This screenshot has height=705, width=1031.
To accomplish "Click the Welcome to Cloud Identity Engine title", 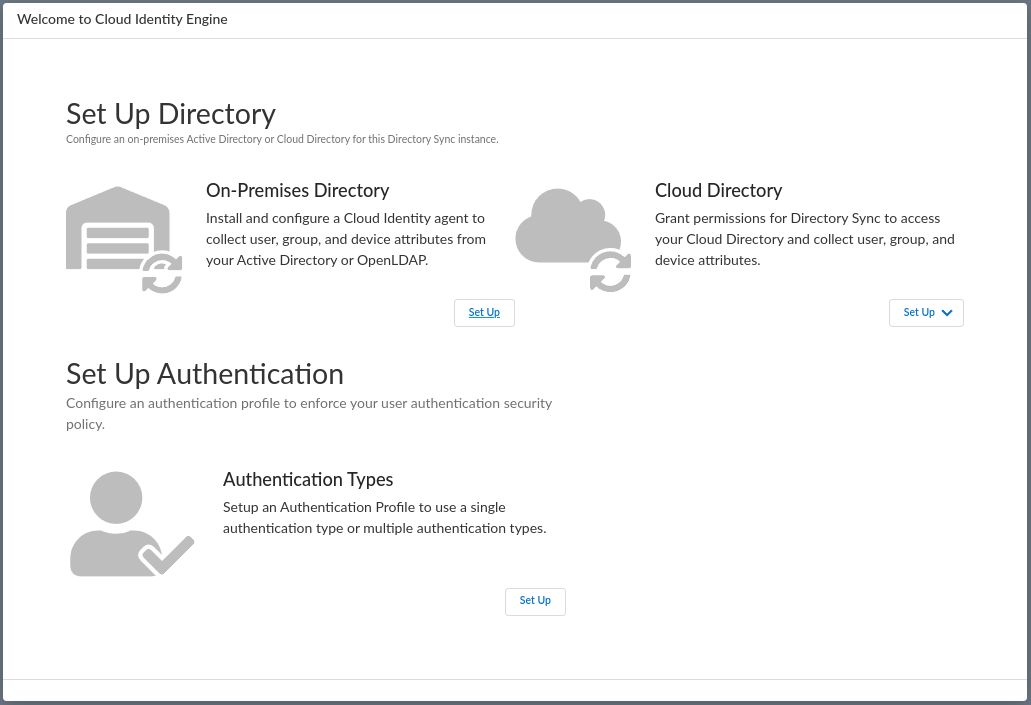I will coord(122,19).
